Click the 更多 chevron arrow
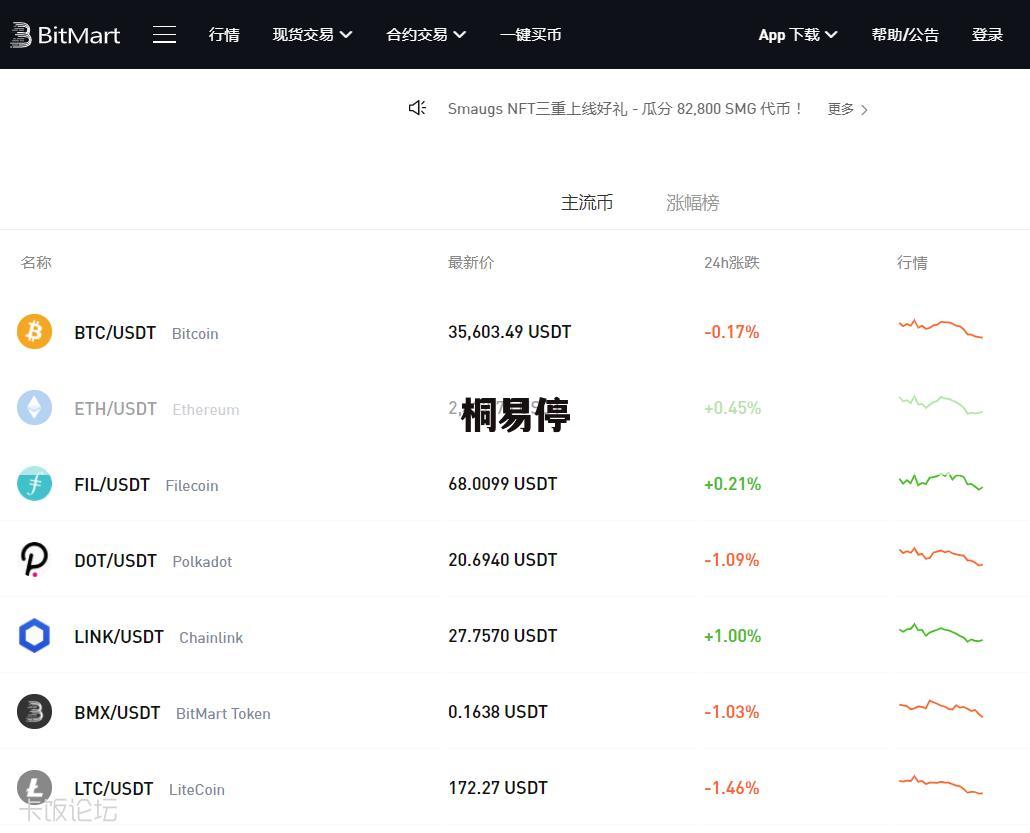Image resolution: width=1030 pixels, height=833 pixels. [x=864, y=110]
